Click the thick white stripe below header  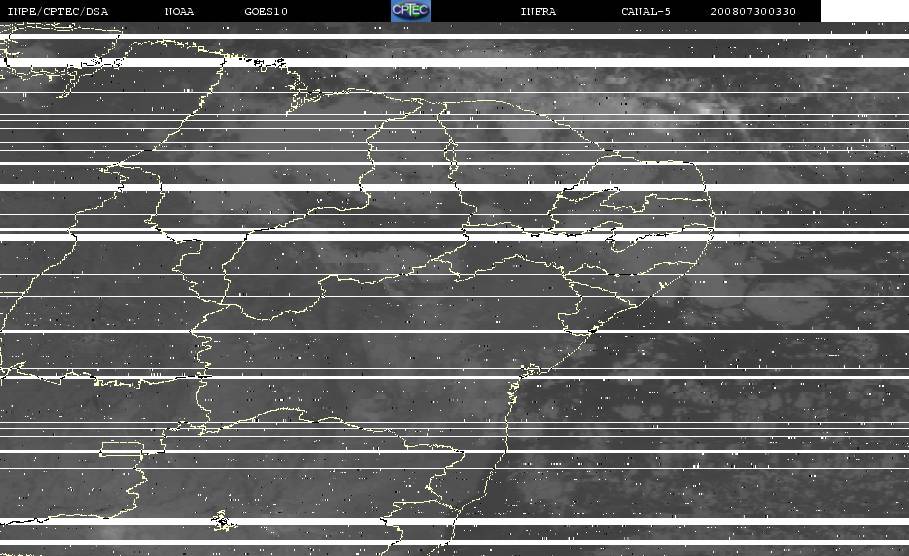tap(454, 62)
